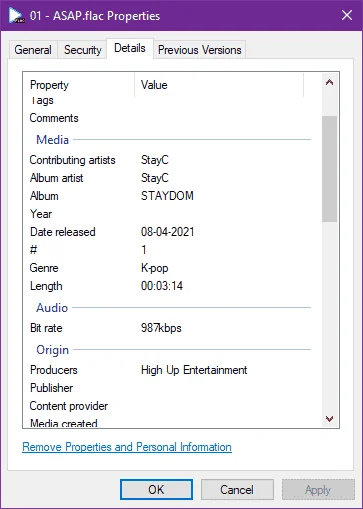363x509 pixels.
Task: Click the Bit rate property label
Action: click(46, 328)
